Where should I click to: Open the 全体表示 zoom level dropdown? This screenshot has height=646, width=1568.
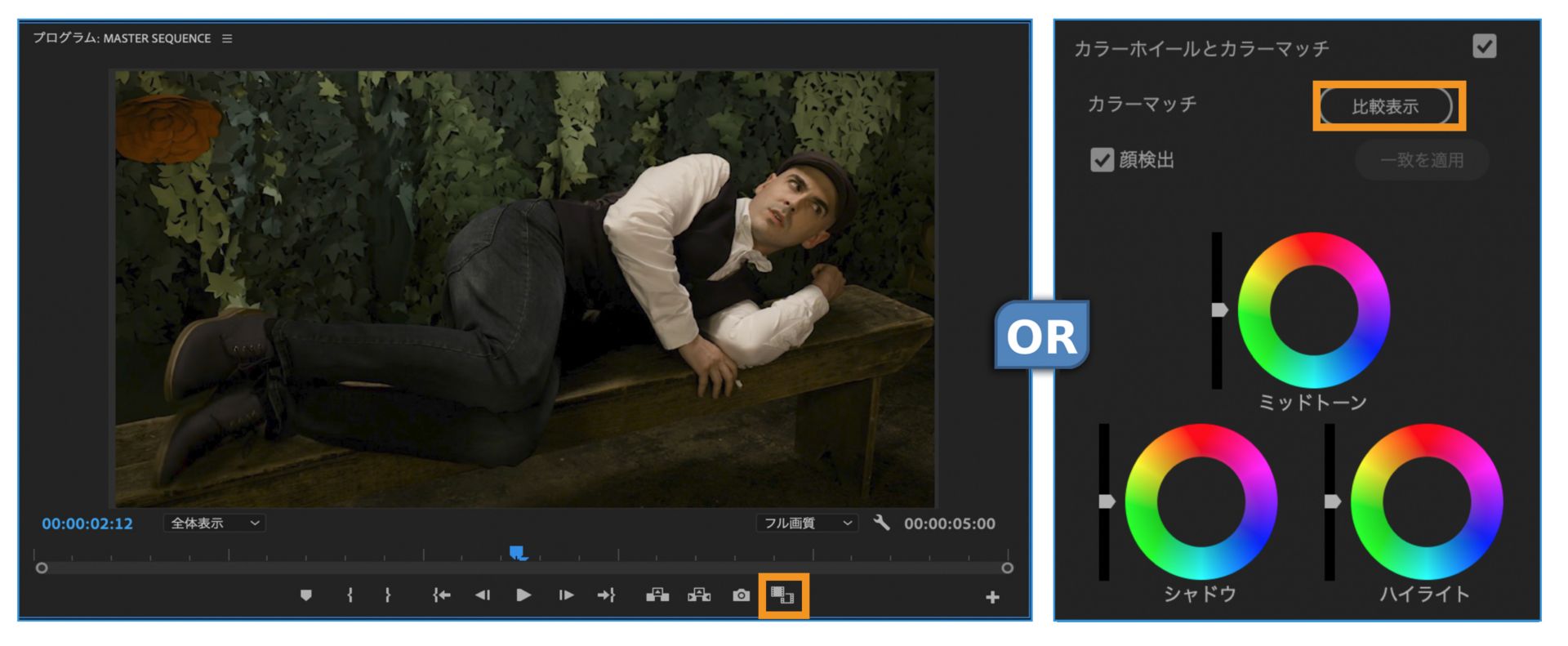coord(215,523)
